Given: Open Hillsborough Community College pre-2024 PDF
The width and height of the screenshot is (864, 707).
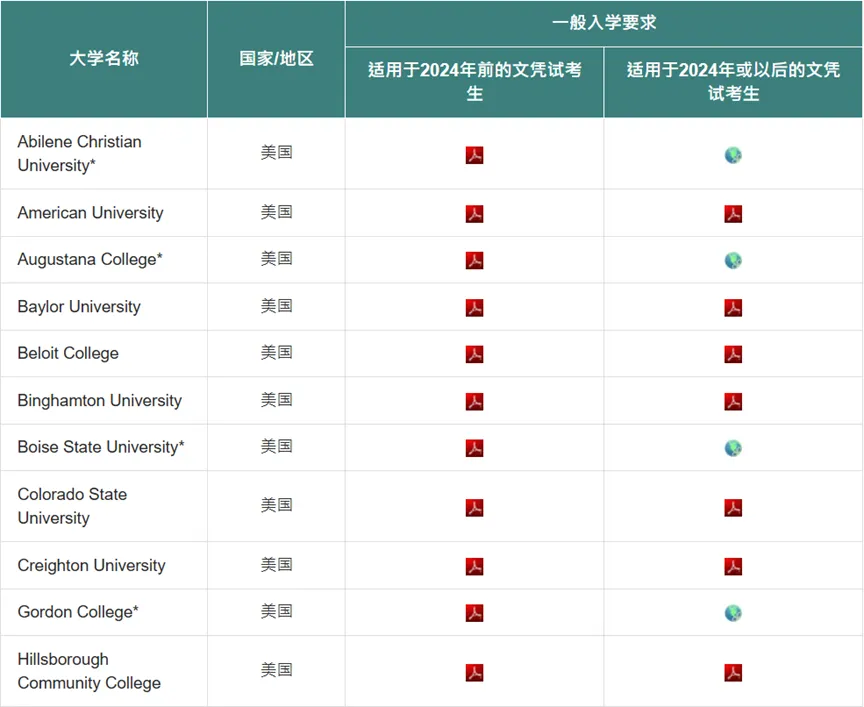Looking at the screenshot, I should pyautogui.click(x=474, y=670).
